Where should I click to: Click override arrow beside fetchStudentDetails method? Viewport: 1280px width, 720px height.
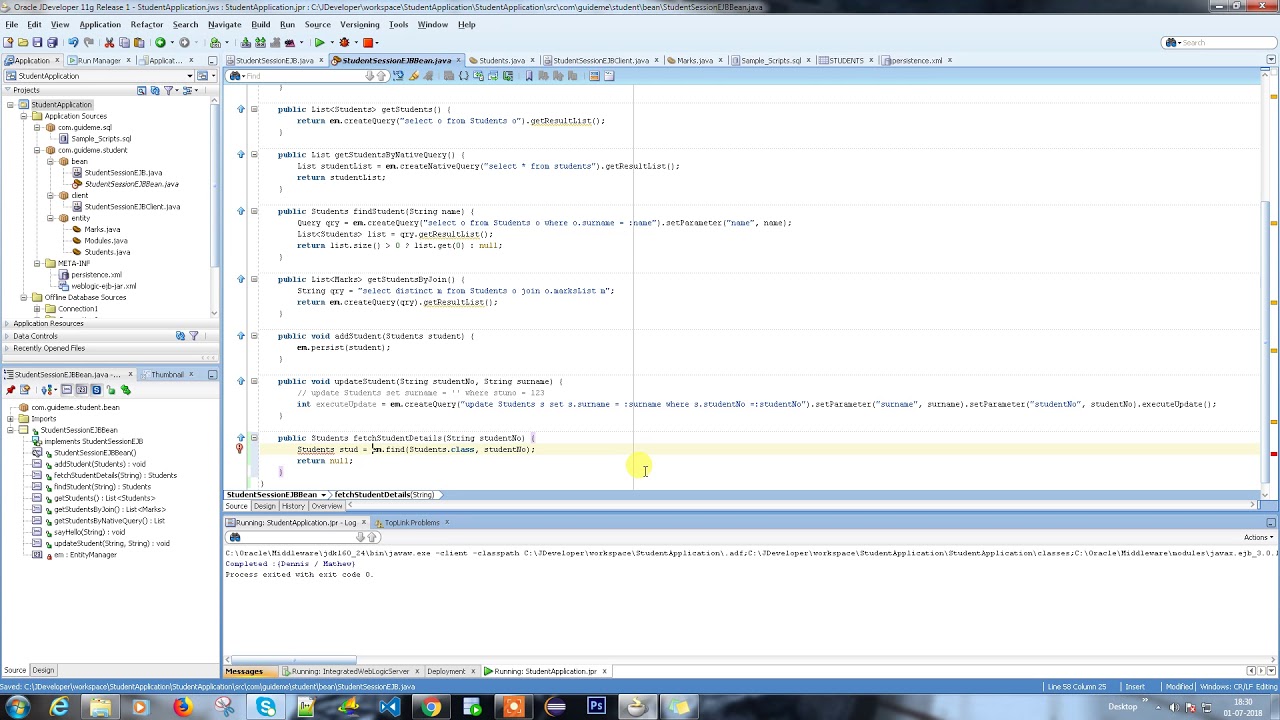click(240, 438)
